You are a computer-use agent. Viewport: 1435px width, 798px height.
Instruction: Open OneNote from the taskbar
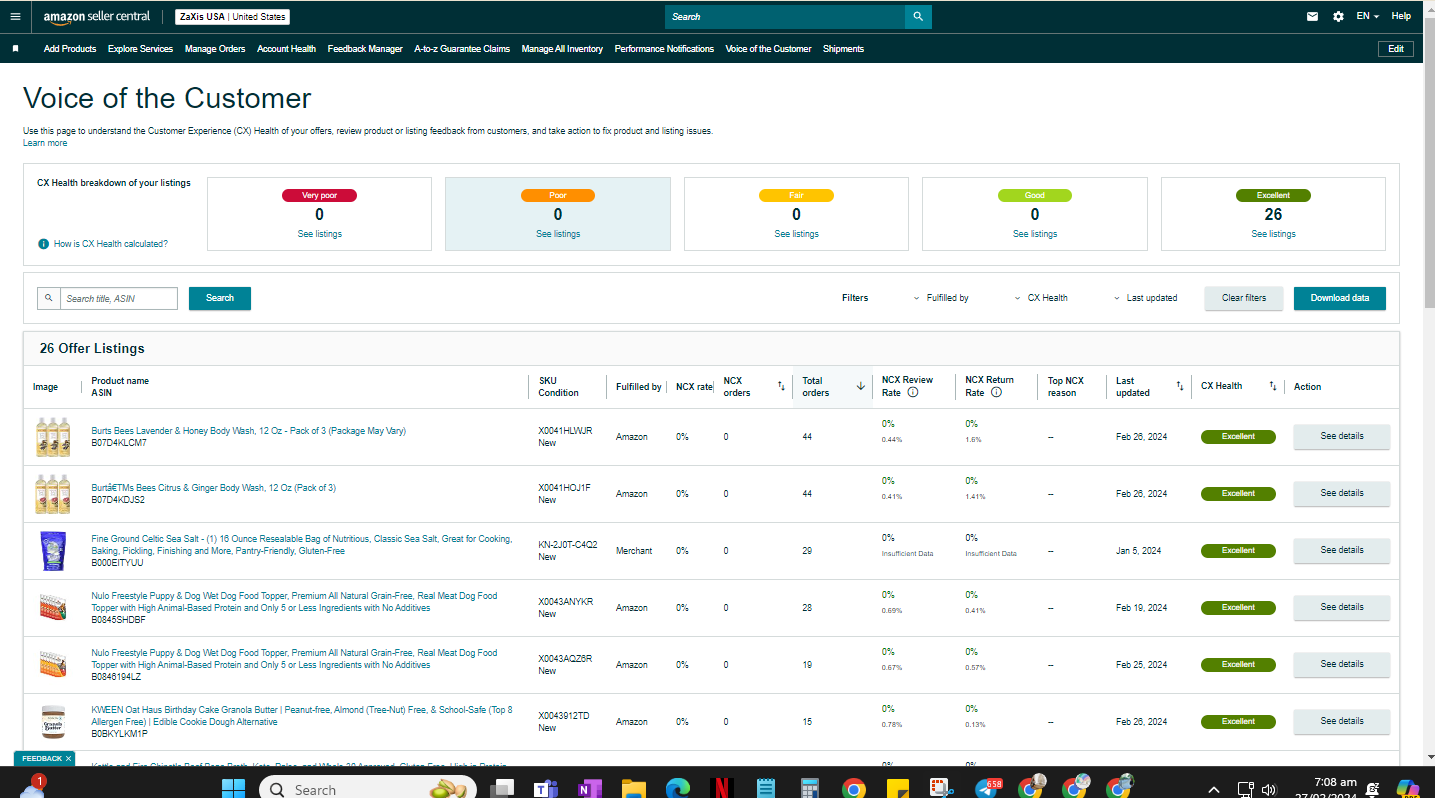click(588, 789)
